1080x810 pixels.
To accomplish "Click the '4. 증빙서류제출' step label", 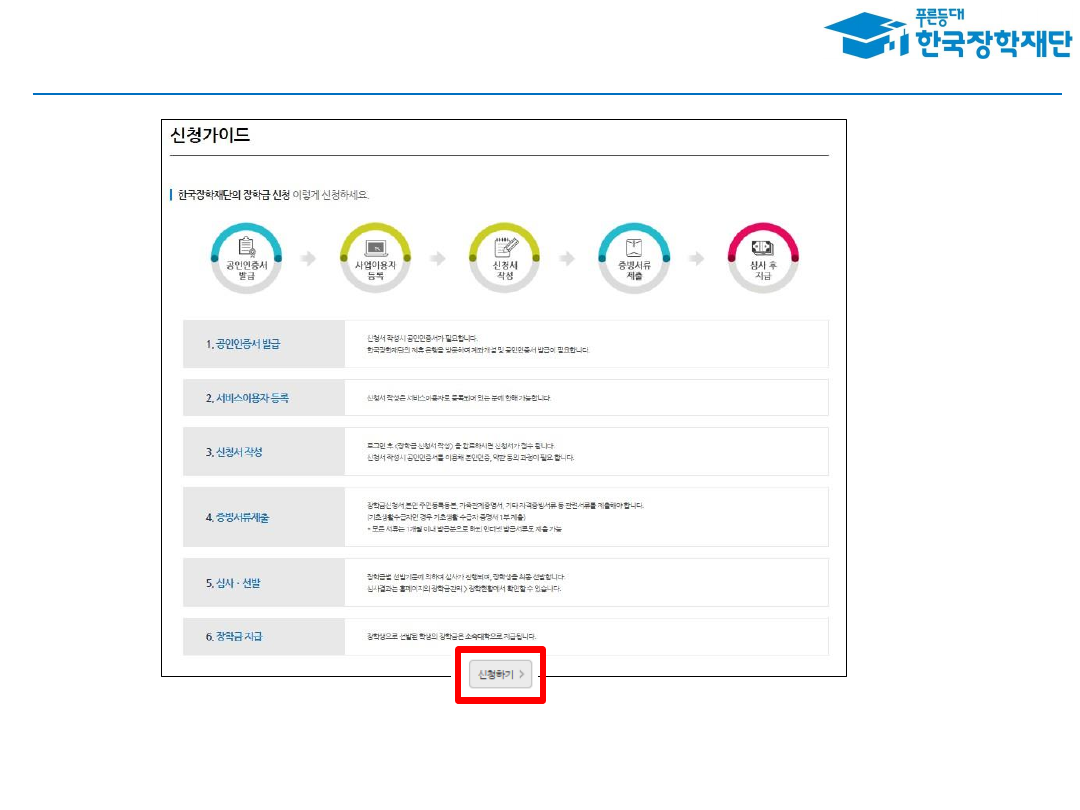I will tap(237, 518).
